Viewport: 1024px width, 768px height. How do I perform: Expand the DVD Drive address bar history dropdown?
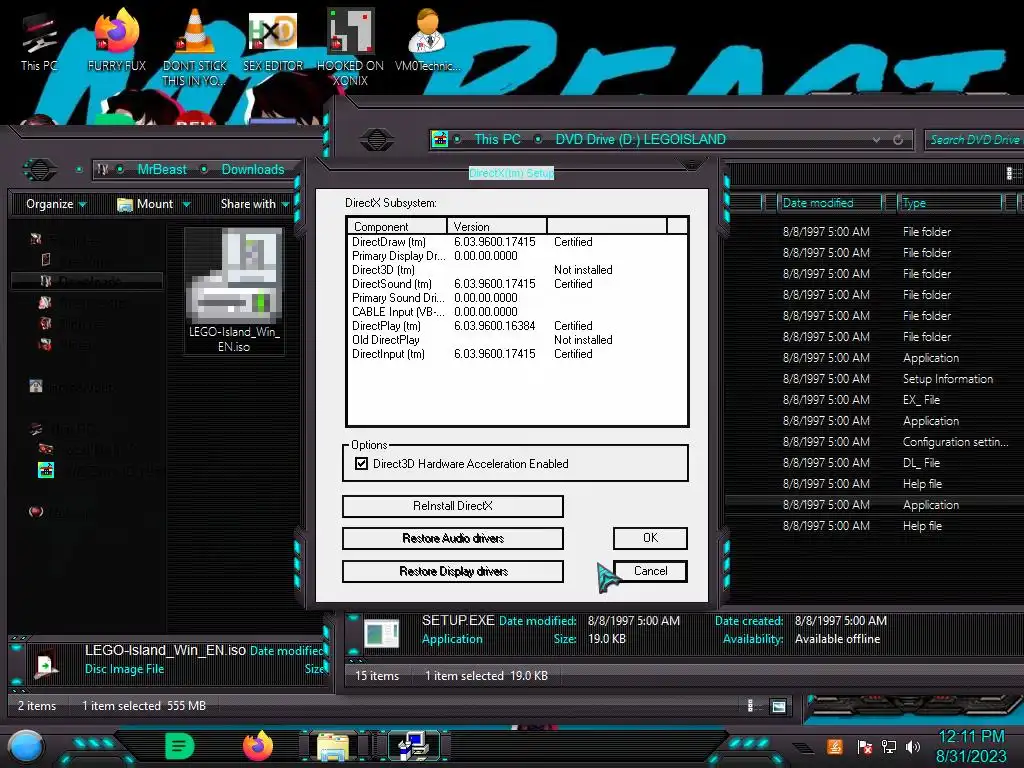click(876, 140)
